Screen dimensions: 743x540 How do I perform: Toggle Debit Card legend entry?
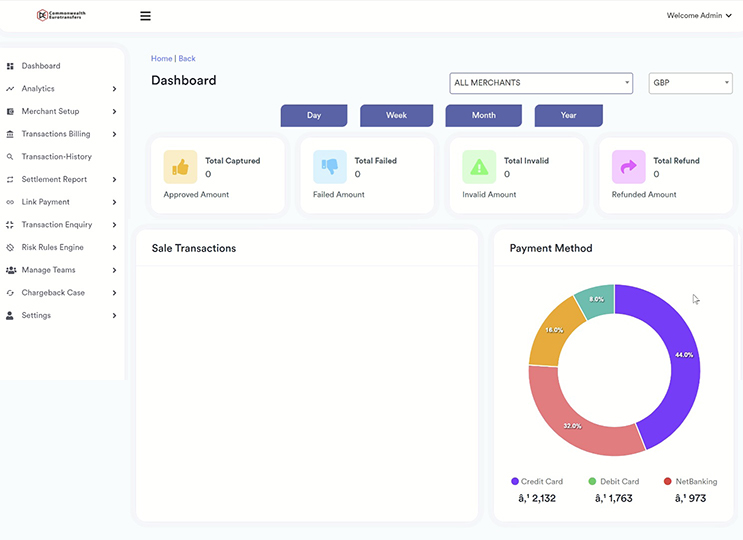614,481
